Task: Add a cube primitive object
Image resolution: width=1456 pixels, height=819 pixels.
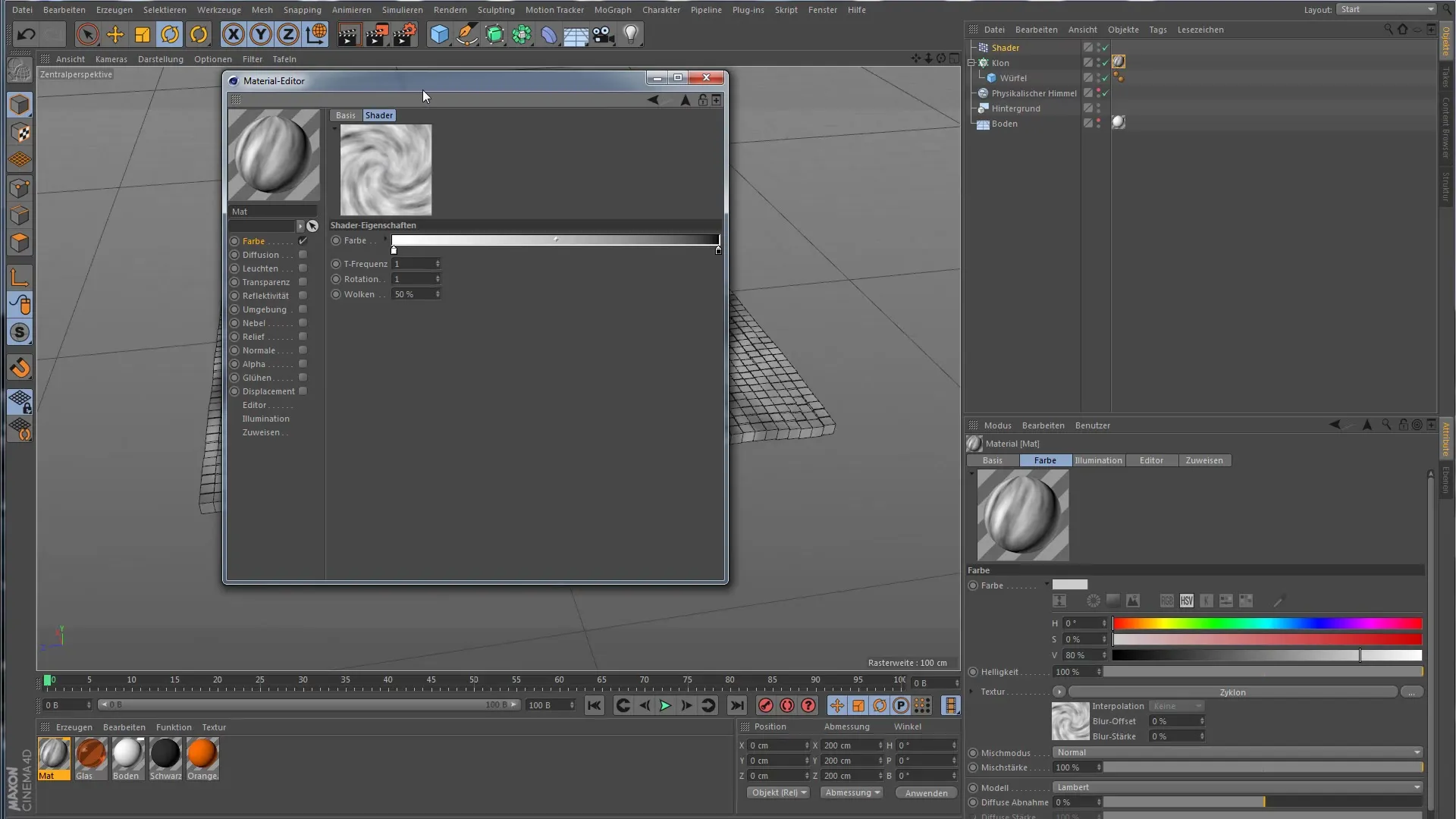Action: click(x=439, y=34)
